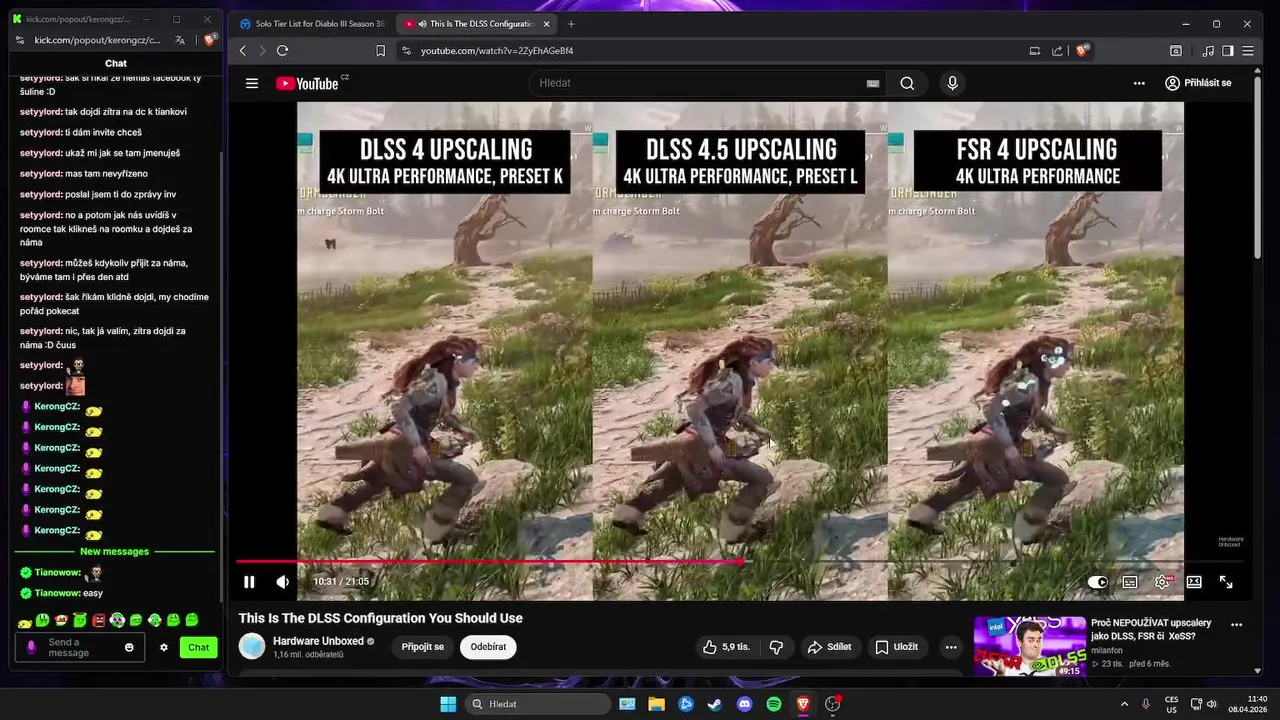Viewport: 1280px width, 720px height.
Task: Dislike the video with thumbs-down
Action: pos(776,647)
